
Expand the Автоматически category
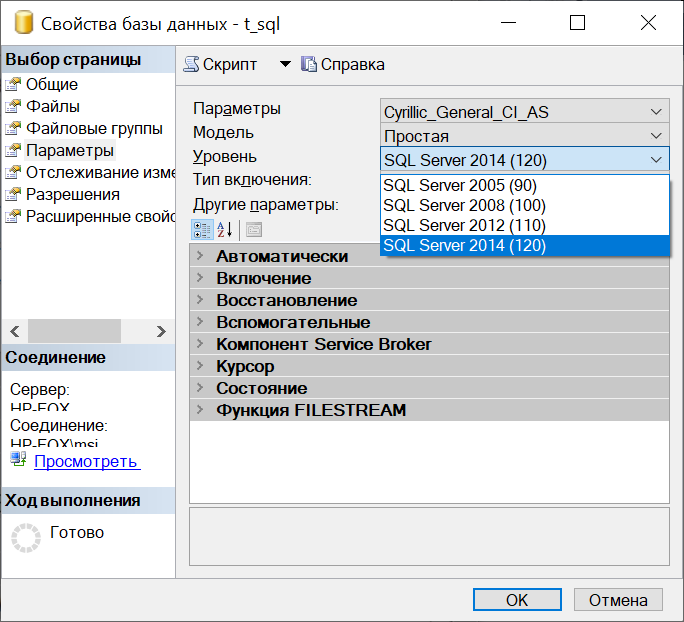200,256
